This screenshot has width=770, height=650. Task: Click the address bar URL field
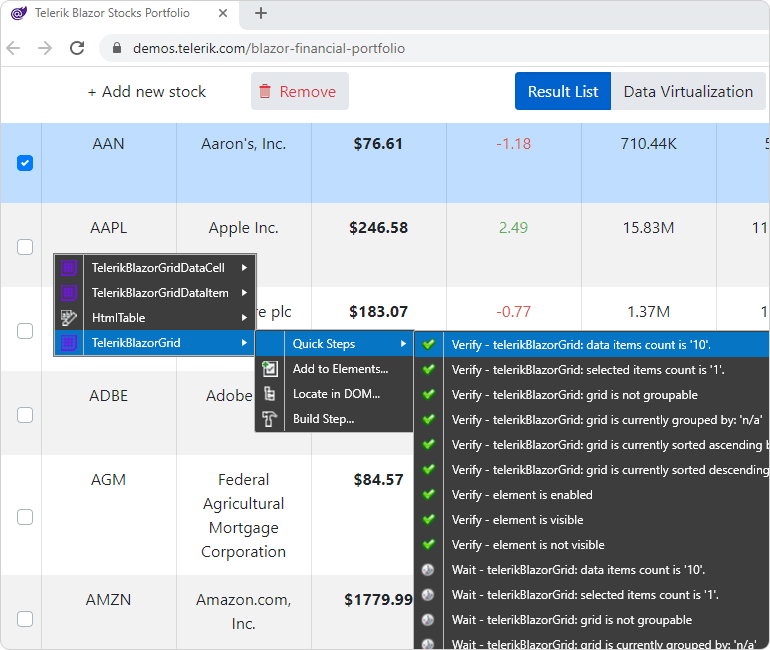(x=269, y=48)
